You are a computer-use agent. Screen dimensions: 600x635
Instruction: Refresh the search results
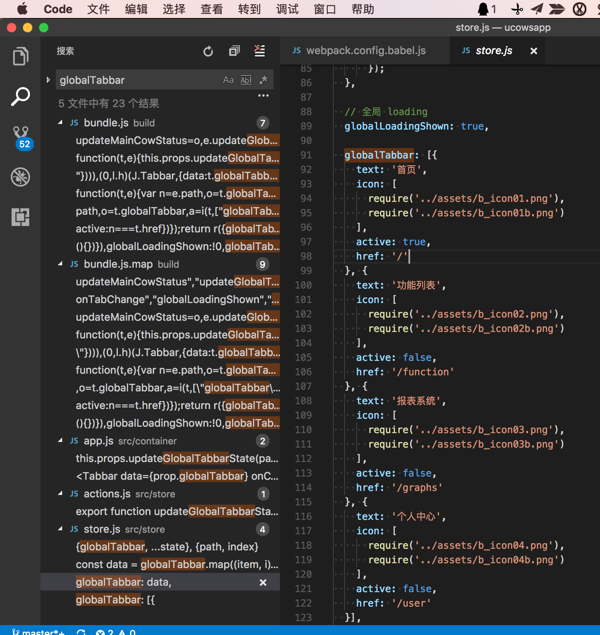point(208,51)
